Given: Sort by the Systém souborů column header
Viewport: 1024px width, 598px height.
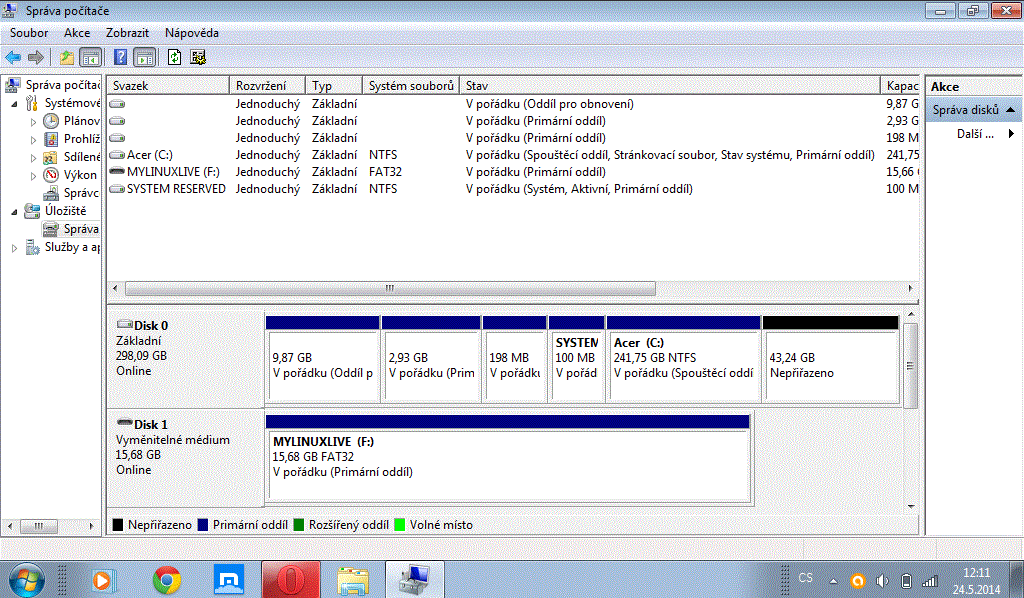Looking at the screenshot, I should coord(411,86).
